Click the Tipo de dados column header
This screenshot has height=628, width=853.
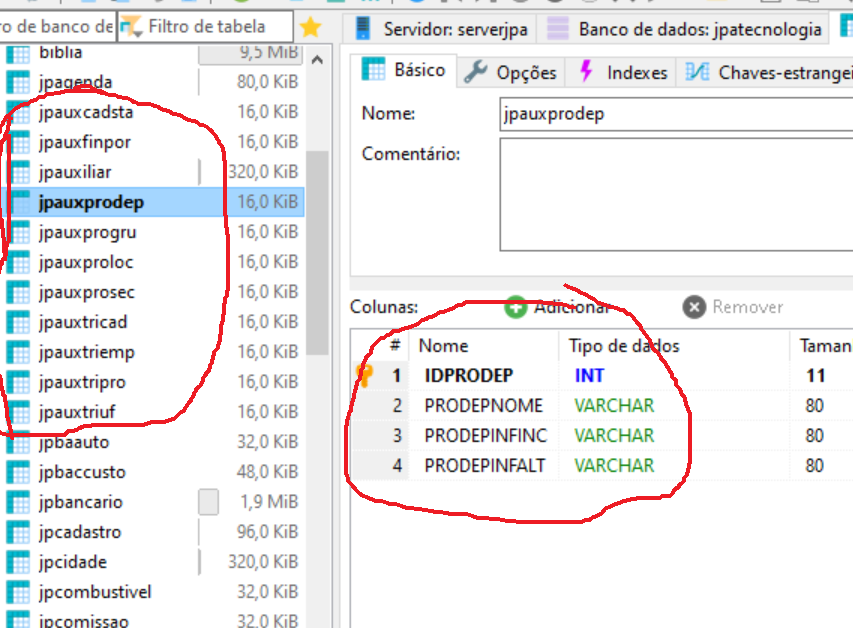click(x=624, y=346)
